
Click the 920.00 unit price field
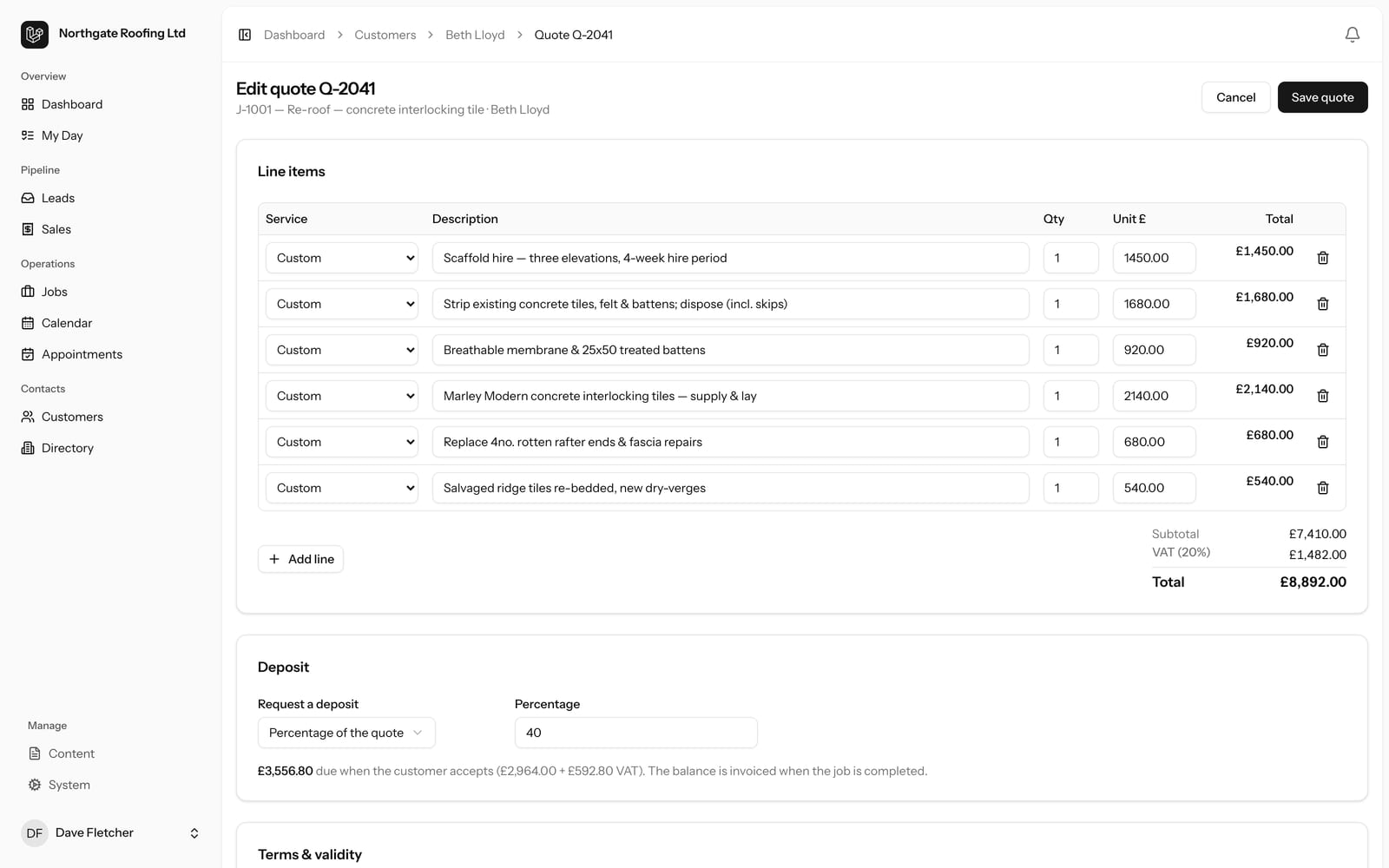pos(1155,350)
